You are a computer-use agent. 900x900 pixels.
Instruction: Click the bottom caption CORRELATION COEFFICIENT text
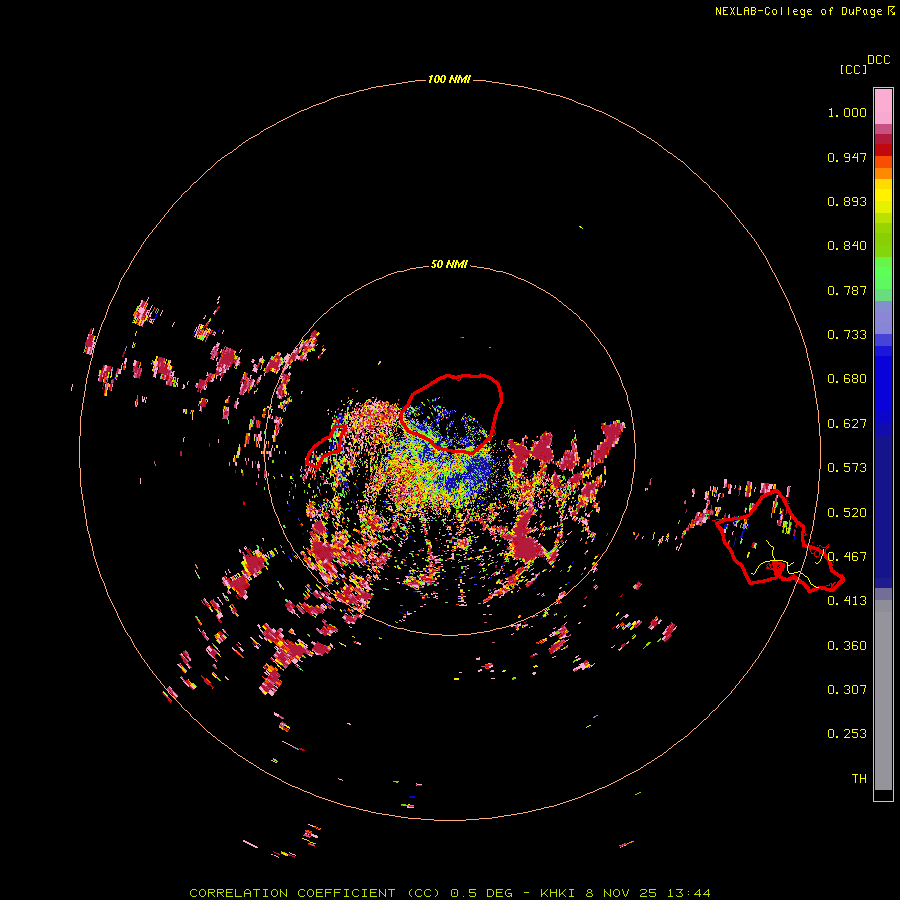pyautogui.click(x=293, y=893)
